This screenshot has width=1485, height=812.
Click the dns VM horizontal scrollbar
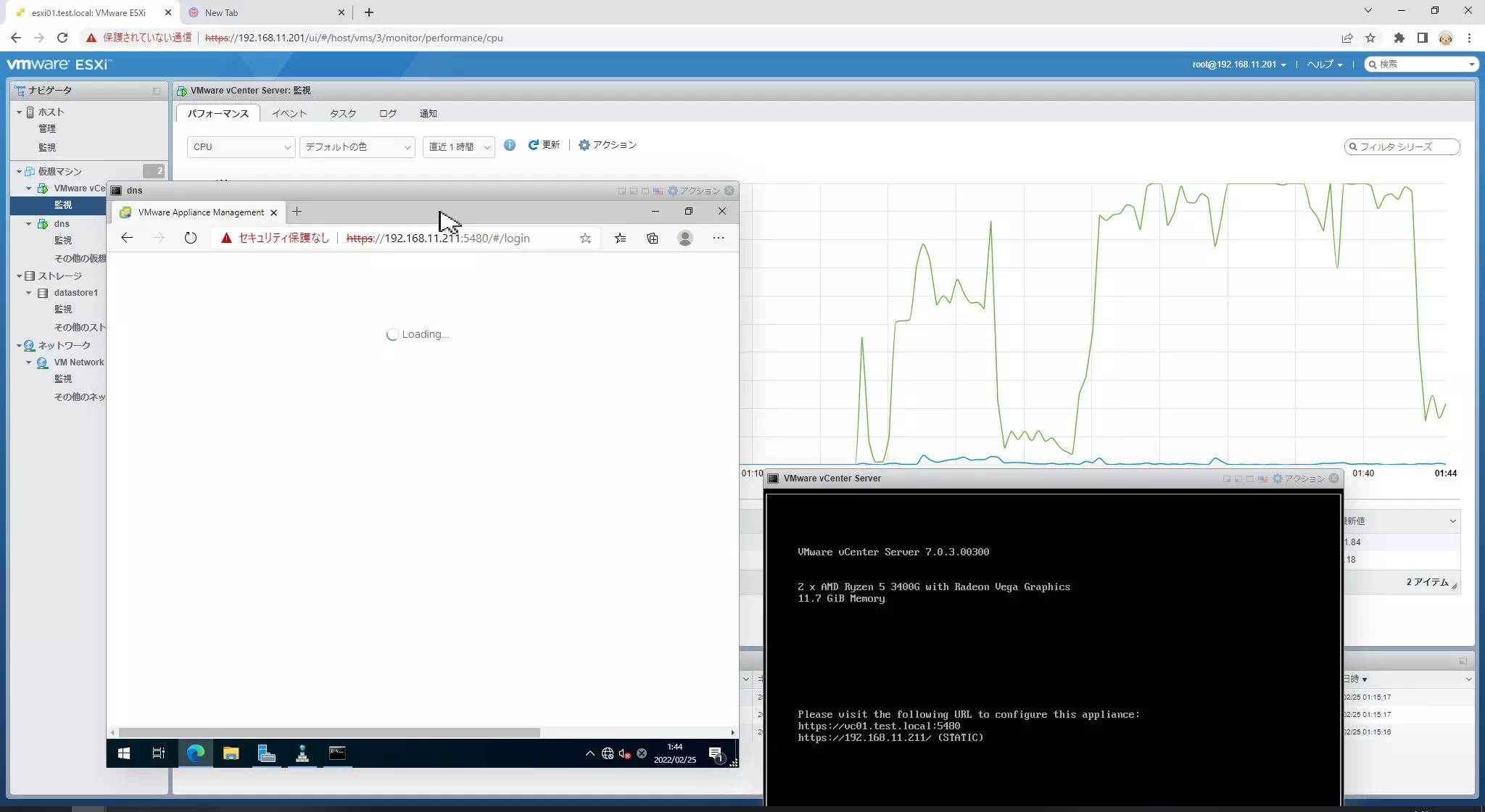pos(329,732)
